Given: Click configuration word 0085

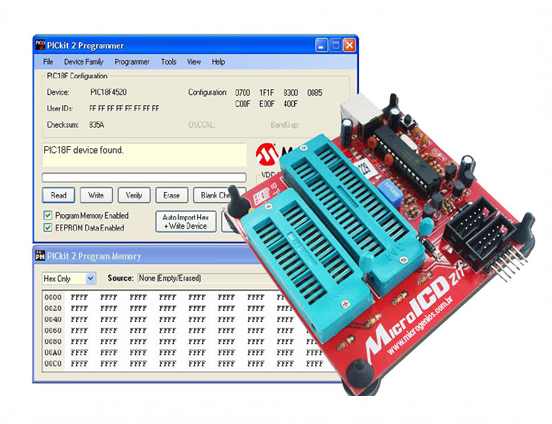Looking at the screenshot, I should (x=315, y=93).
